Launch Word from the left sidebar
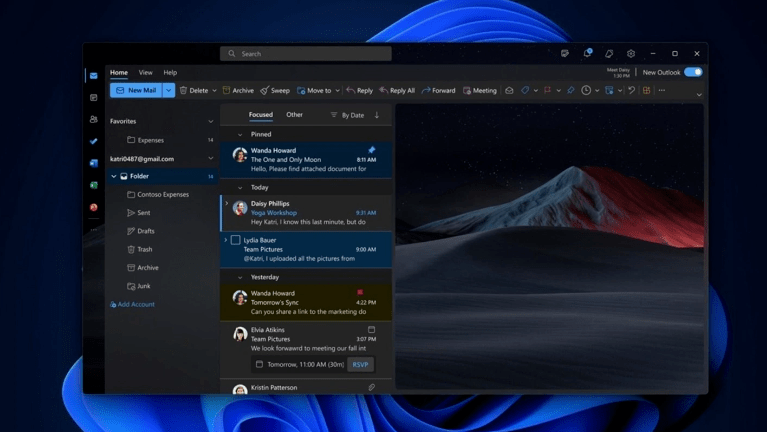This screenshot has width=767, height=432. (x=93, y=163)
